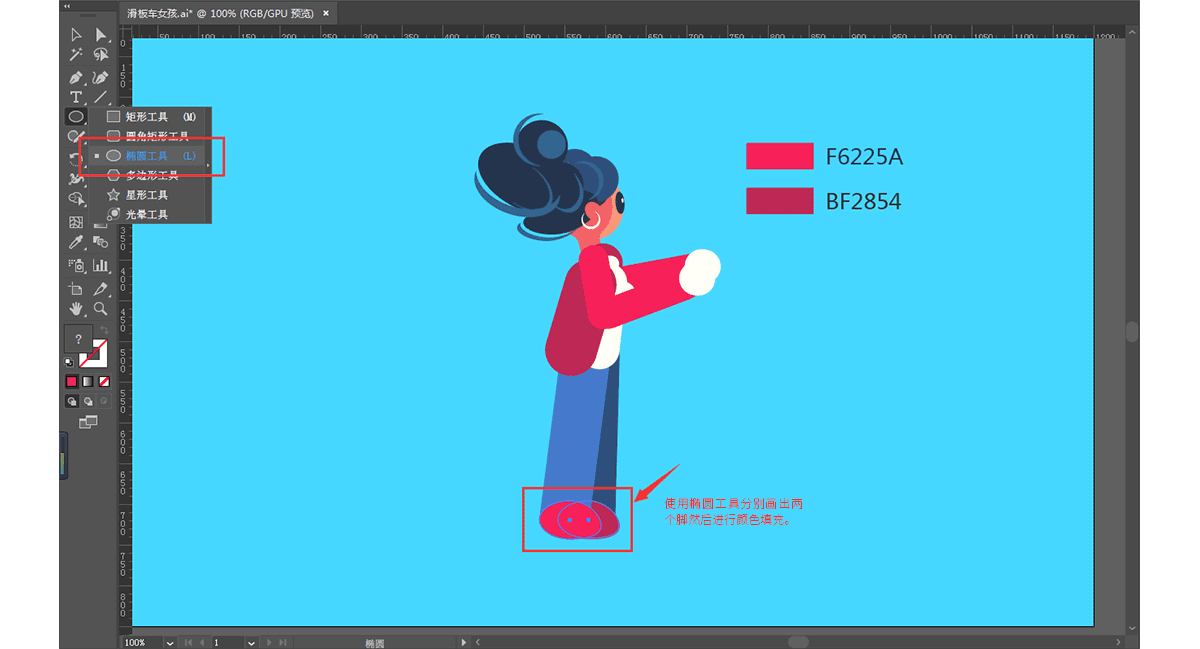This screenshot has height=649, width=1200.
Task: Click the Fill box with question mark
Action: (x=79, y=340)
